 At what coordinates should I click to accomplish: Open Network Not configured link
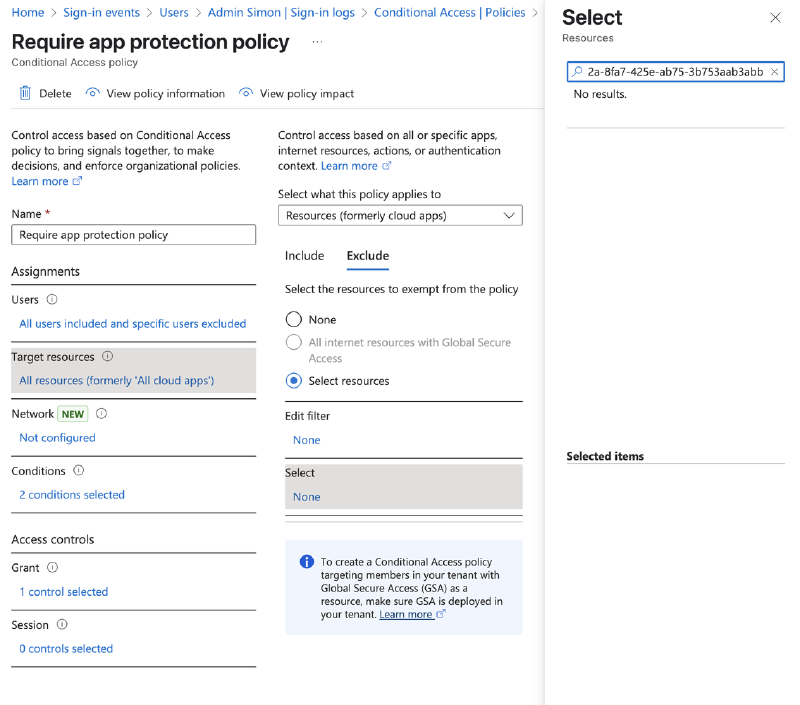[57, 438]
